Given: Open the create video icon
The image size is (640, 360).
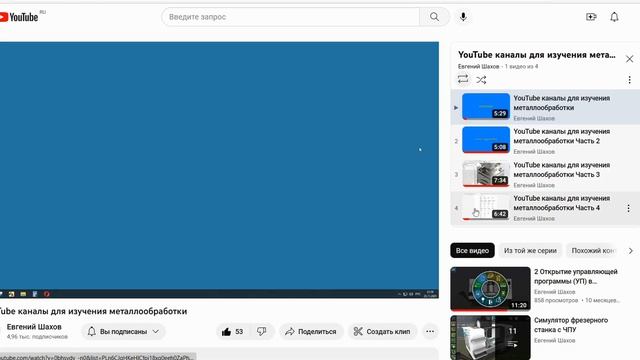Looking at the screenshot, I should coord(591,17).
